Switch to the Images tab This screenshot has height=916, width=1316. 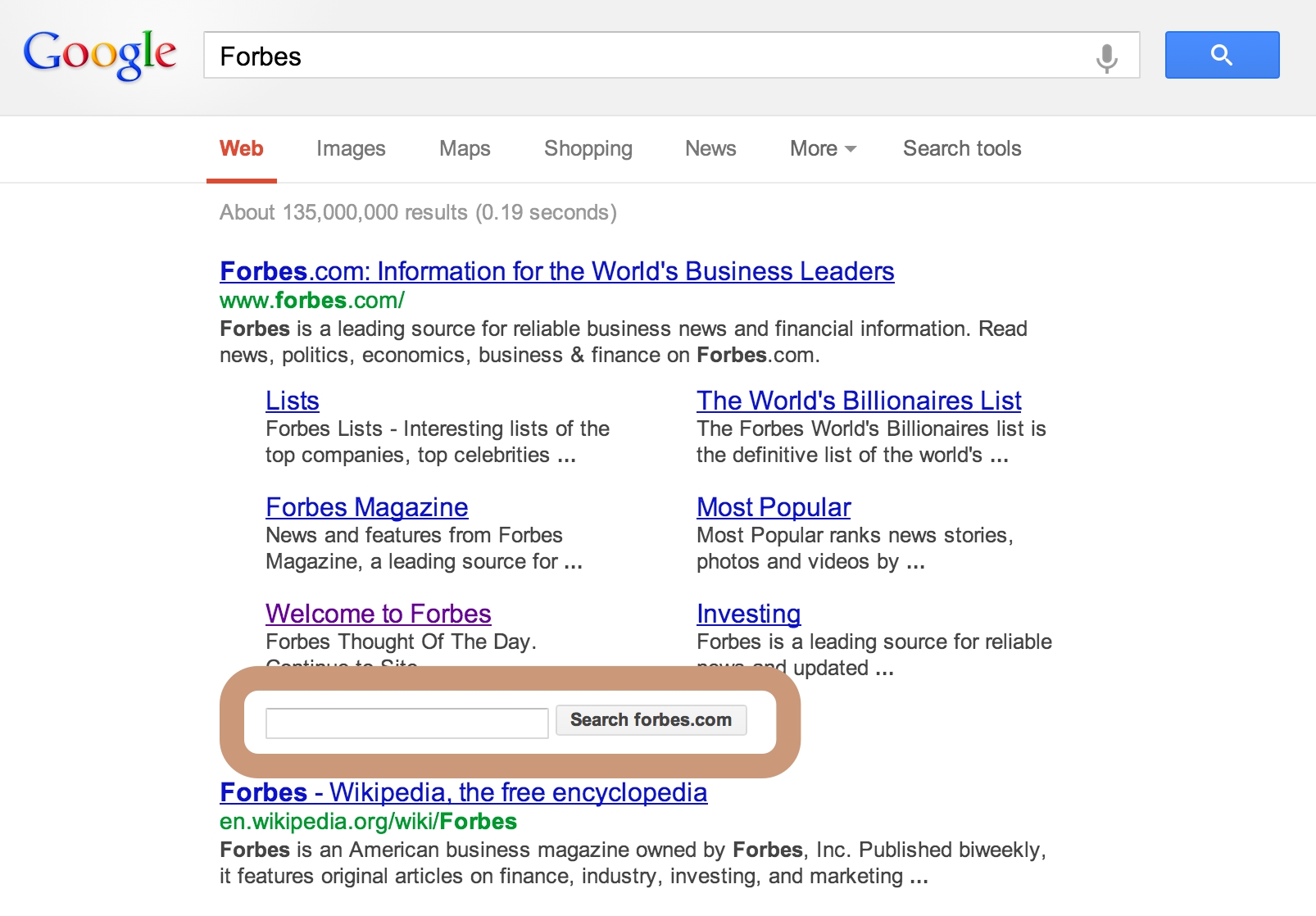tap(350, 148)
